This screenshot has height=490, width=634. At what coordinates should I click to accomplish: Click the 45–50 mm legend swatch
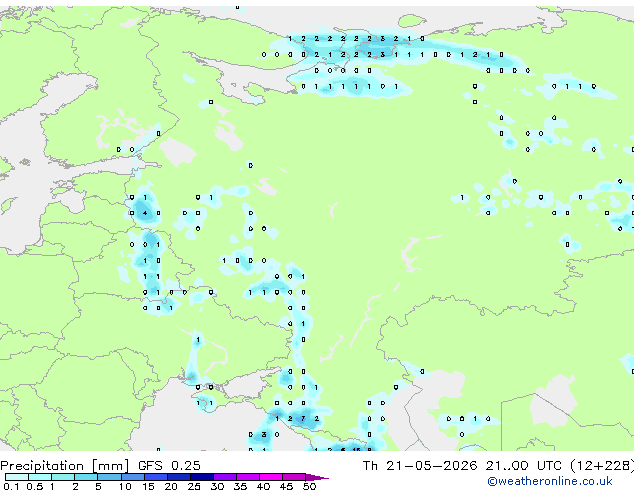point(294,477)
